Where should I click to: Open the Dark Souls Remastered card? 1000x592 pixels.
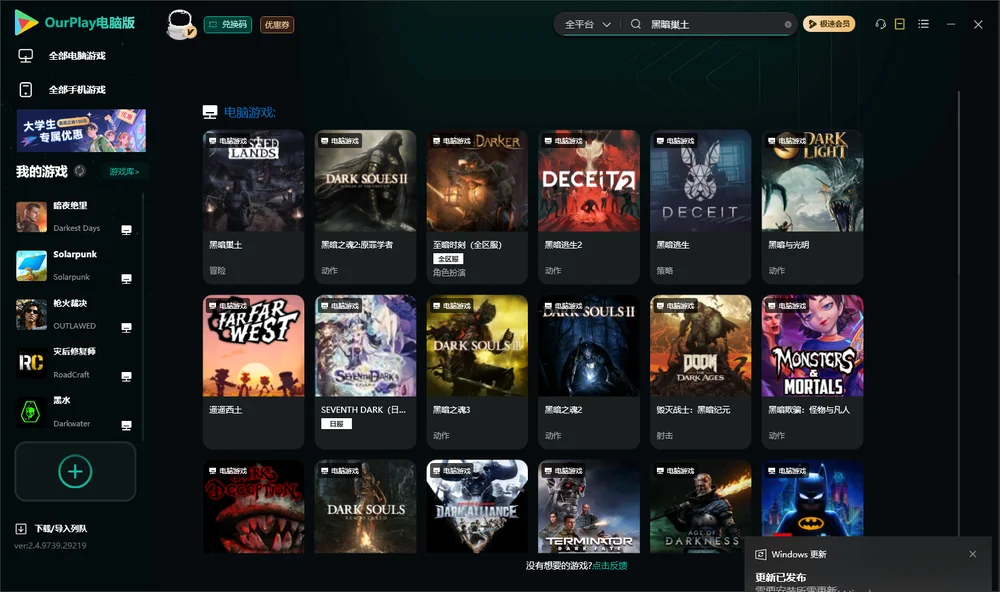[365, 507]
